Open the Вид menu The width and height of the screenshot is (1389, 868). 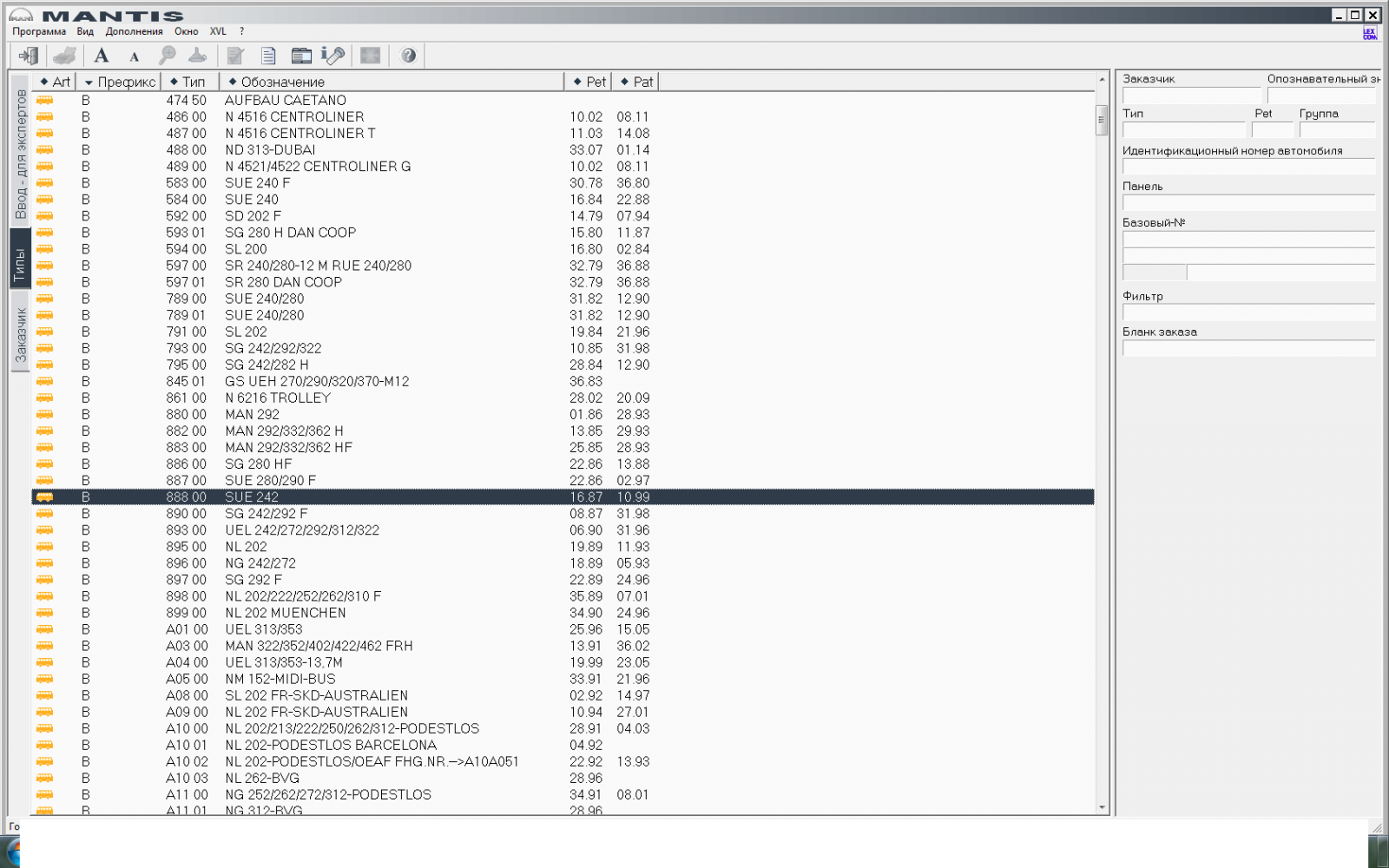pyautogui.click(x=85, y=31)
